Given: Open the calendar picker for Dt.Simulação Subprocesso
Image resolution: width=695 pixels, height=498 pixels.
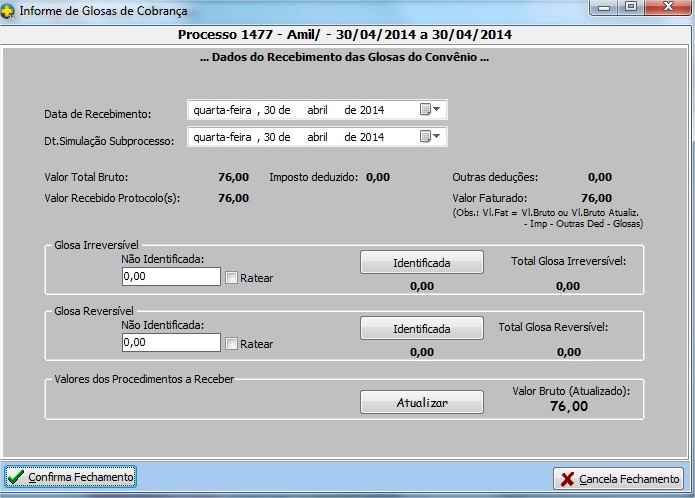Looking at the screenshot, I should click(x=430, y=136).
